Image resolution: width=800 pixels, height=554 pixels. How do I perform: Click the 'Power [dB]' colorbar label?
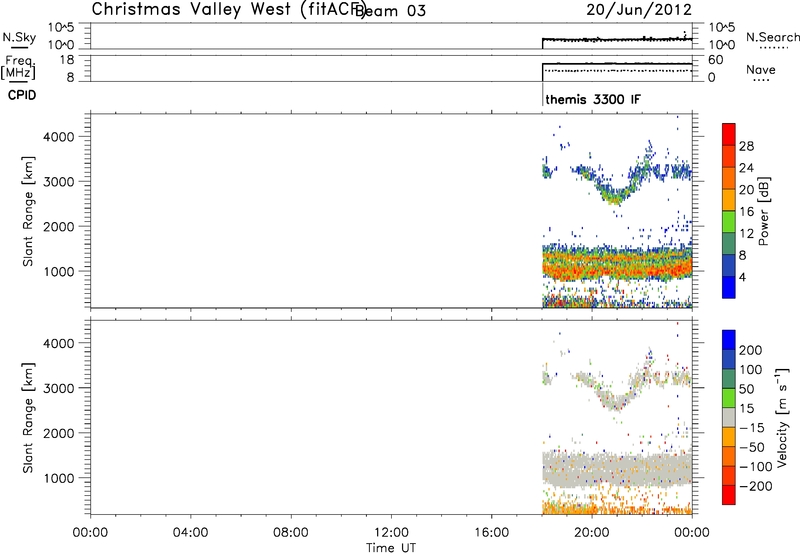[763, 211]
